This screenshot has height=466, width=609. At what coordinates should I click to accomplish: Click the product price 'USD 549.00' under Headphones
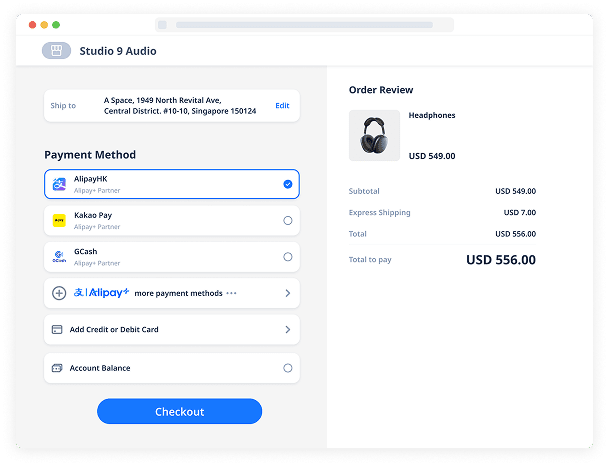[432, 156]
